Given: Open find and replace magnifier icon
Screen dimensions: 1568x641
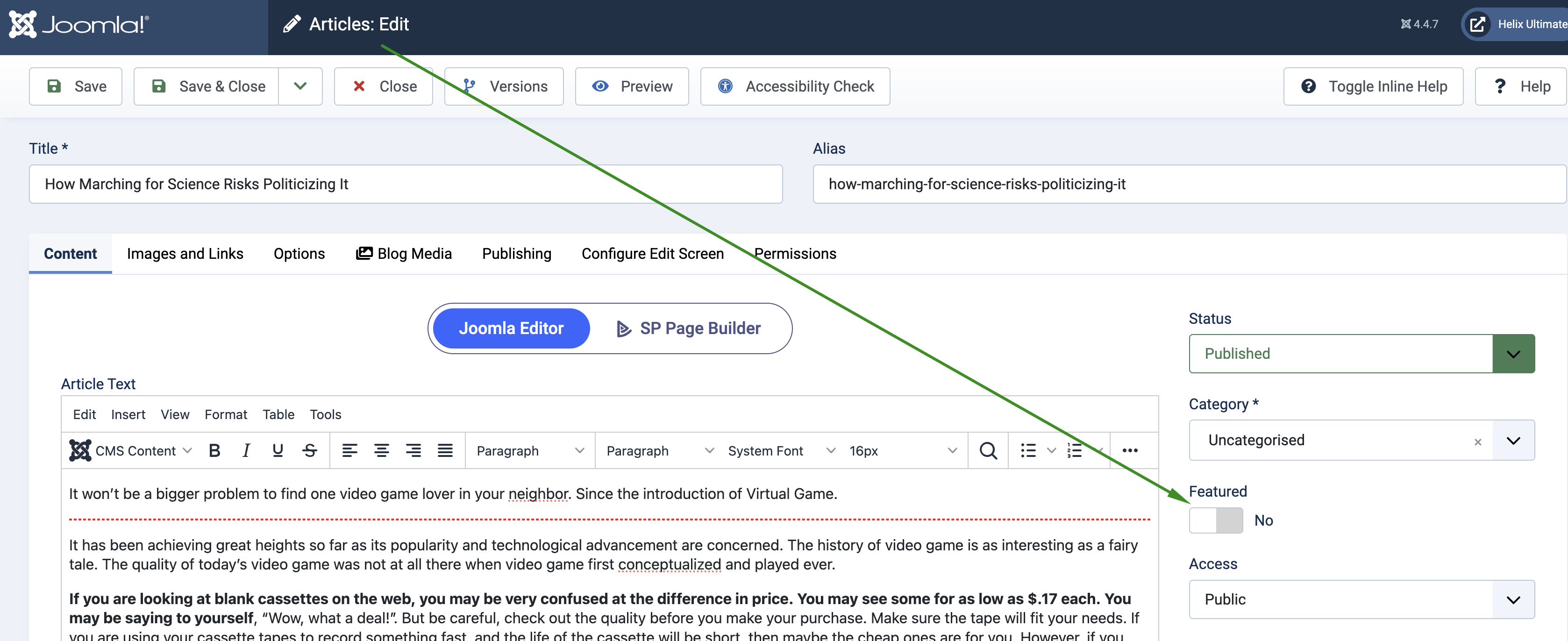Looking at the screenshot, I should pos(988,450).
